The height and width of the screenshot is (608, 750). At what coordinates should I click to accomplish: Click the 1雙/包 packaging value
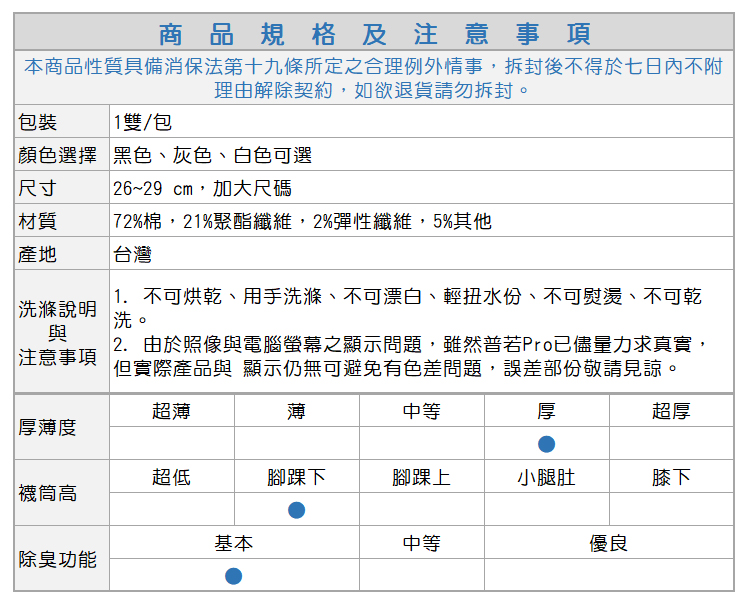[x=142, y=122]
